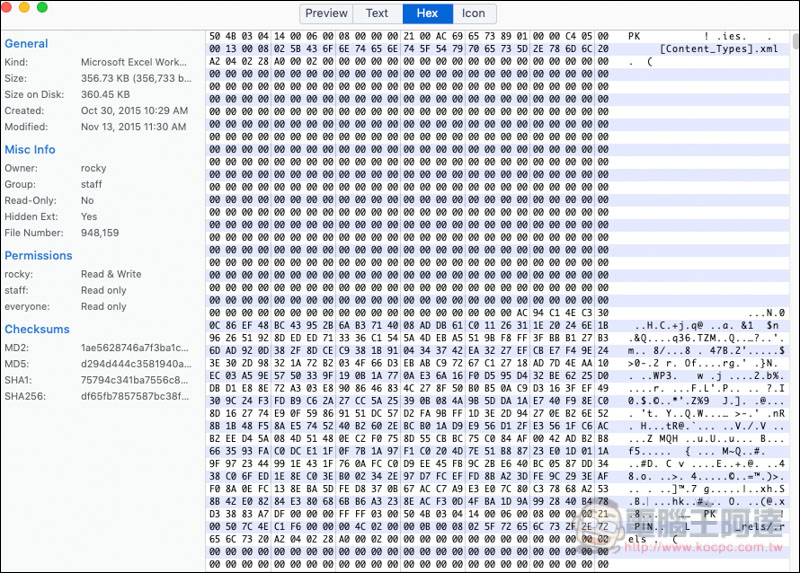The width and height of the screenshot is (800, 573).
Task: Select the SHA256 checksum df65fb7857587bc38f...
Action: coord(135,396)
